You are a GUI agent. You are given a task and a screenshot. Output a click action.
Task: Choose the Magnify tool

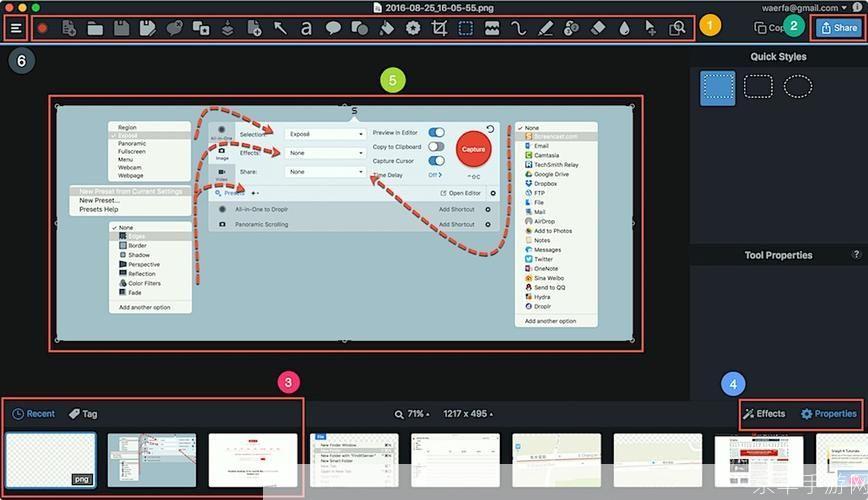[677, 28]
